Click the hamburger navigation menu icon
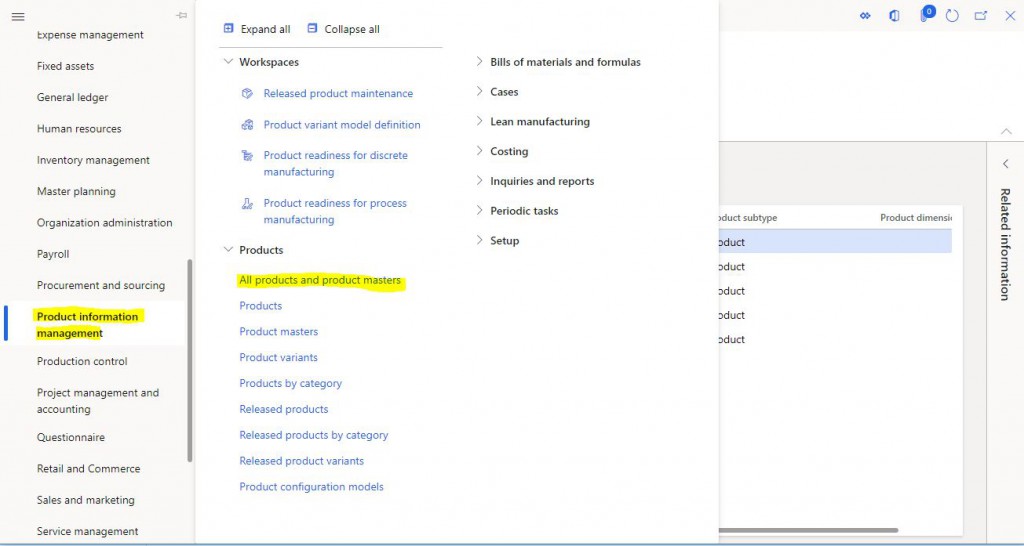The height and width of the screenshot is (546, 1024). (17, 16)
